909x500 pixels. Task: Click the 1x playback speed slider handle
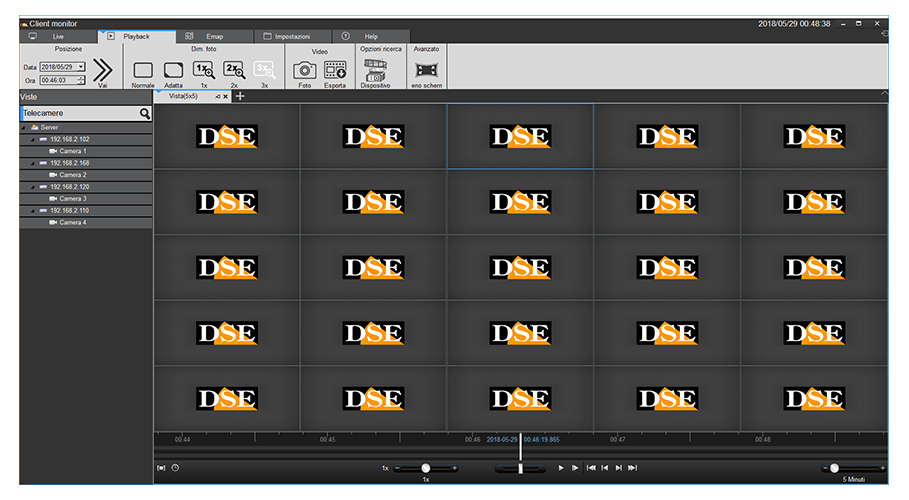[425, 468]
